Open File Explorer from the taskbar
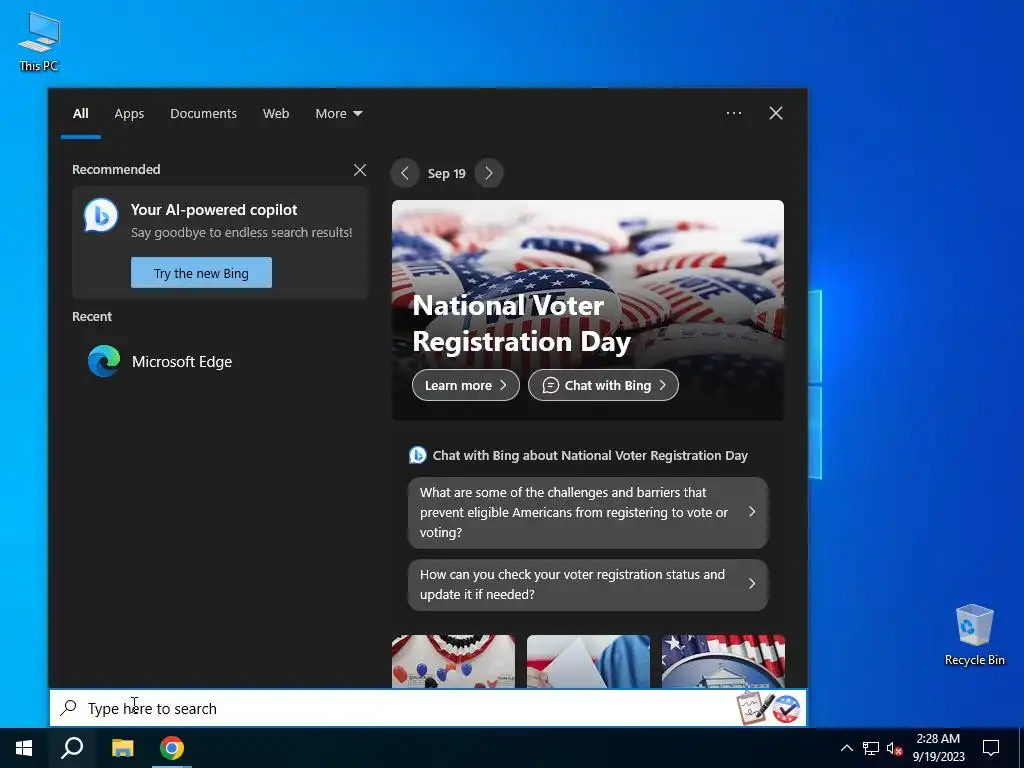Image resolution: width=1024 pixels, height=768 pixels. [x=122, y=748]
